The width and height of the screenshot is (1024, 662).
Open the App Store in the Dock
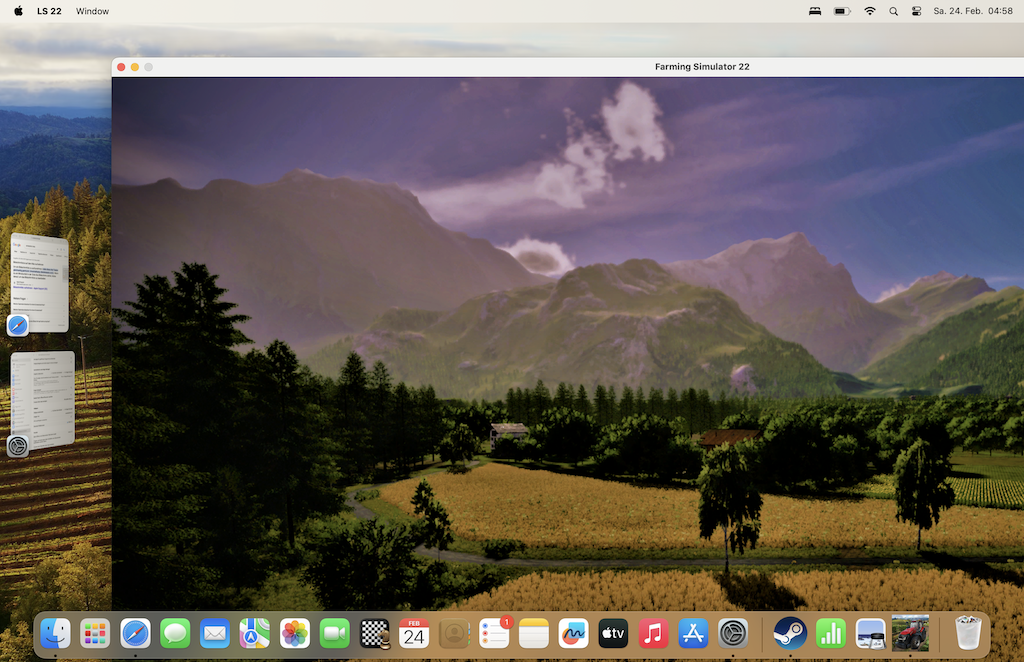tap(693, 633)
